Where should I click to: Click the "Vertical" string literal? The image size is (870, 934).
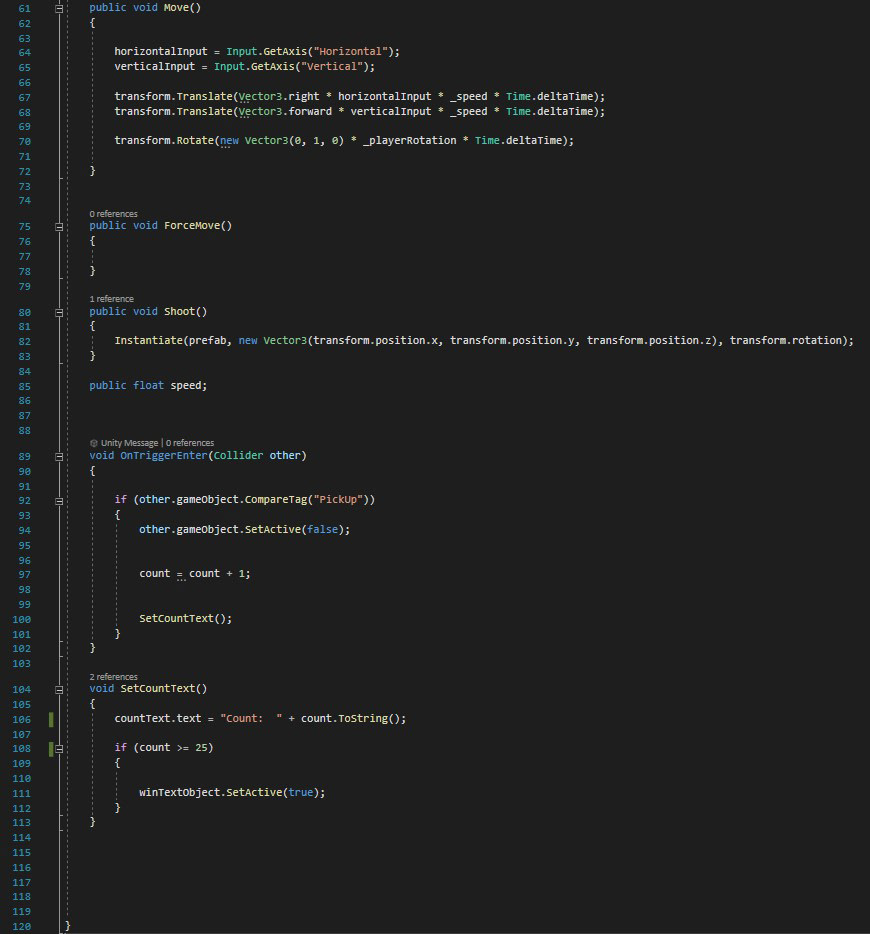tap(332, 67)
